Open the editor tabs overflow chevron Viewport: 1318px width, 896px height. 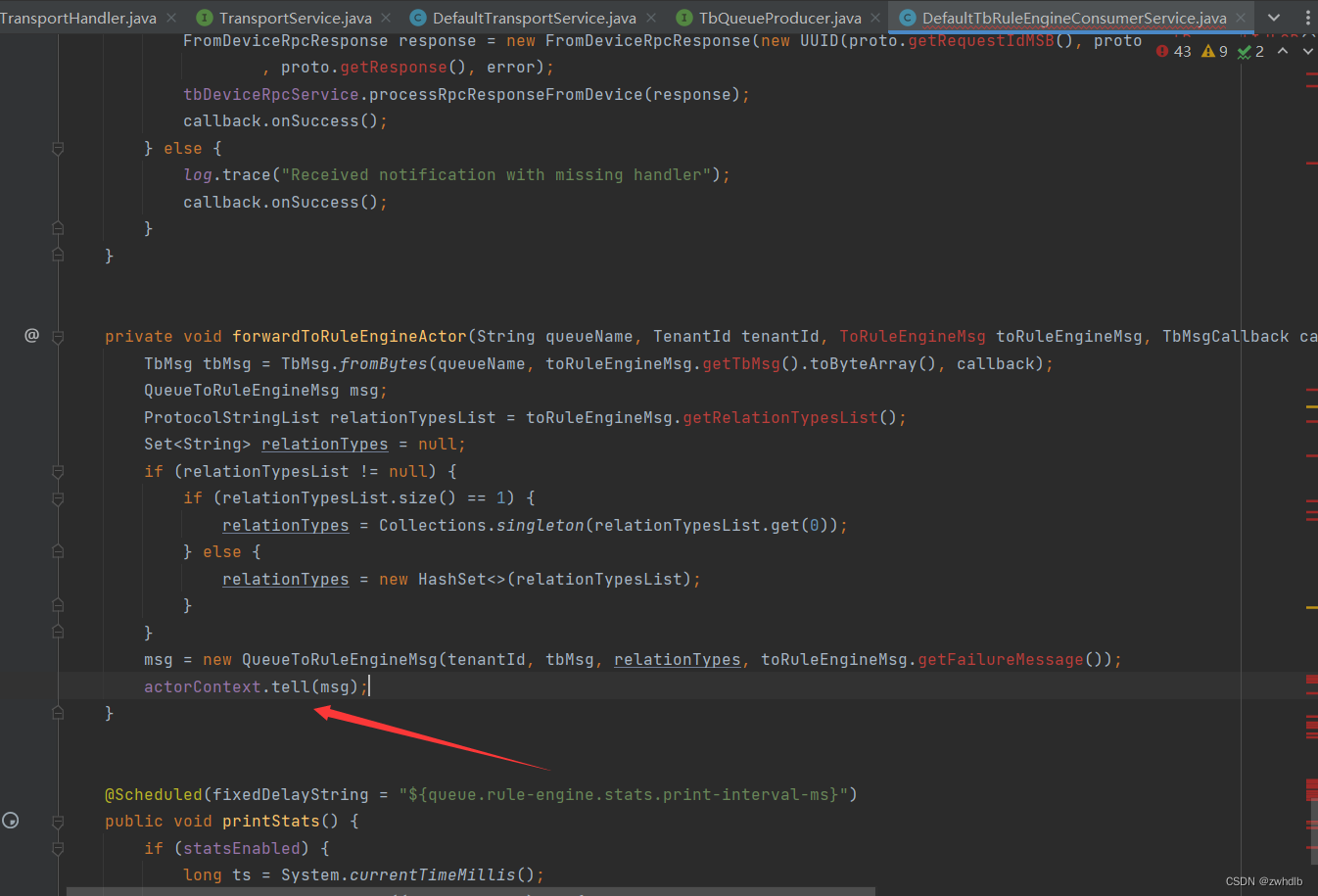point(1274,18)
